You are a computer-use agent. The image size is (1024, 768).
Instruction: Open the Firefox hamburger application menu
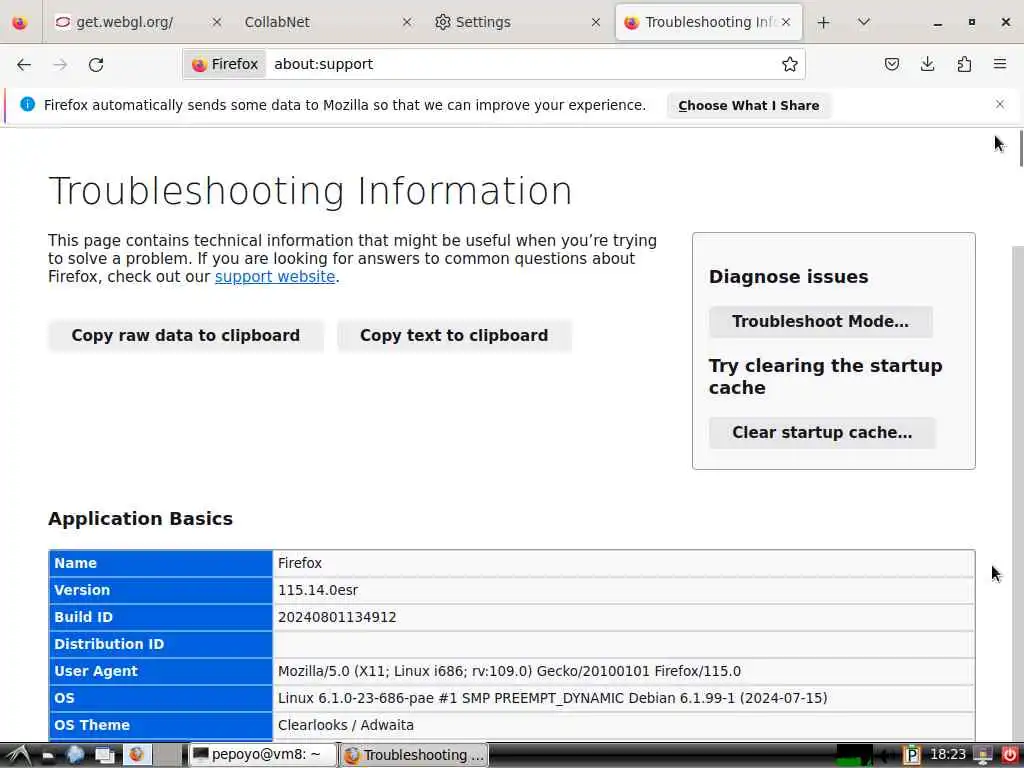(1000, 64)
